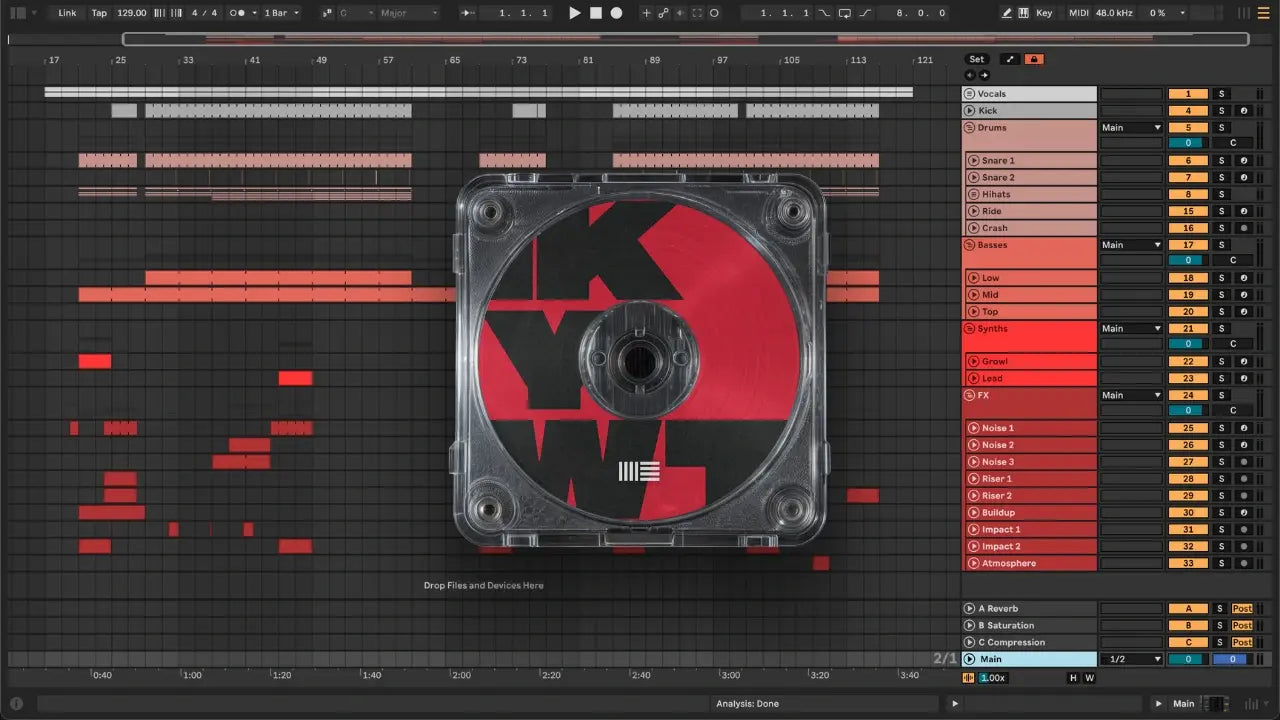Adjust the Basses group pan control C
Viewport: 1280px width, 720px height.
tap(1233, 261)
